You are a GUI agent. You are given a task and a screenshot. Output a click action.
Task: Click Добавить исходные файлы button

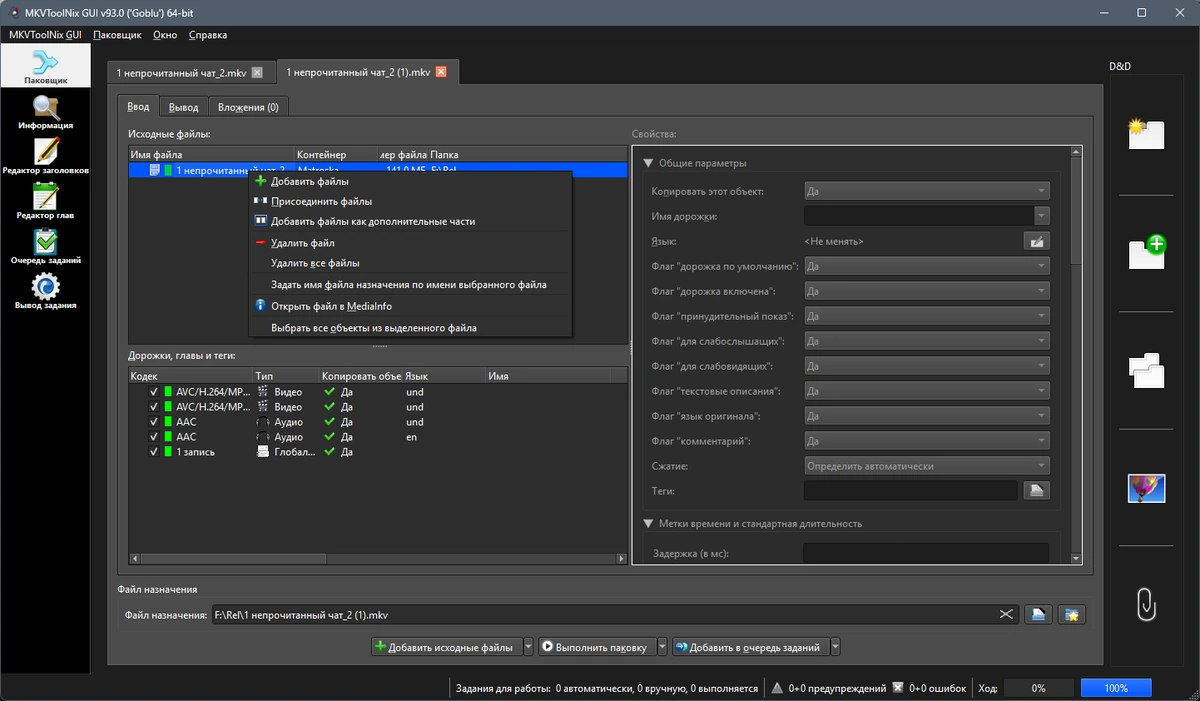[446, 647]
